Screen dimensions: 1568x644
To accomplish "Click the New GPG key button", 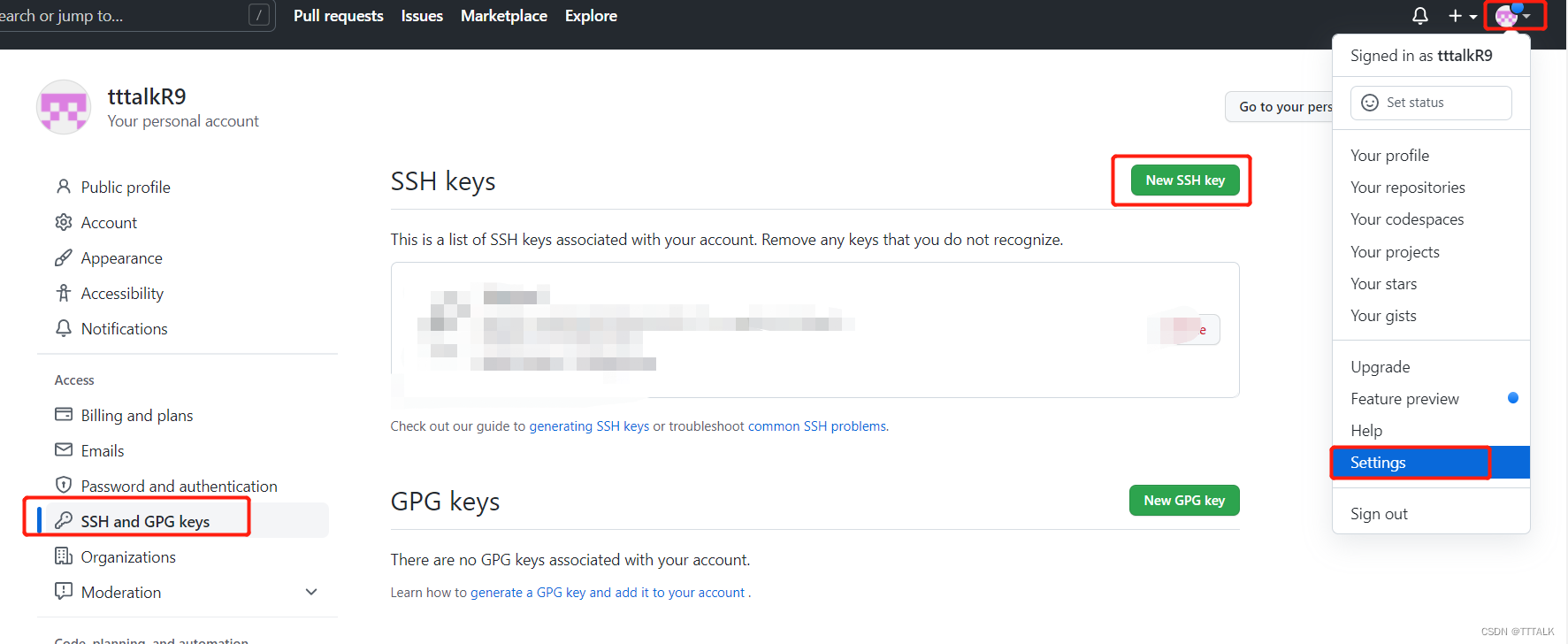I will click(1184, 500).
